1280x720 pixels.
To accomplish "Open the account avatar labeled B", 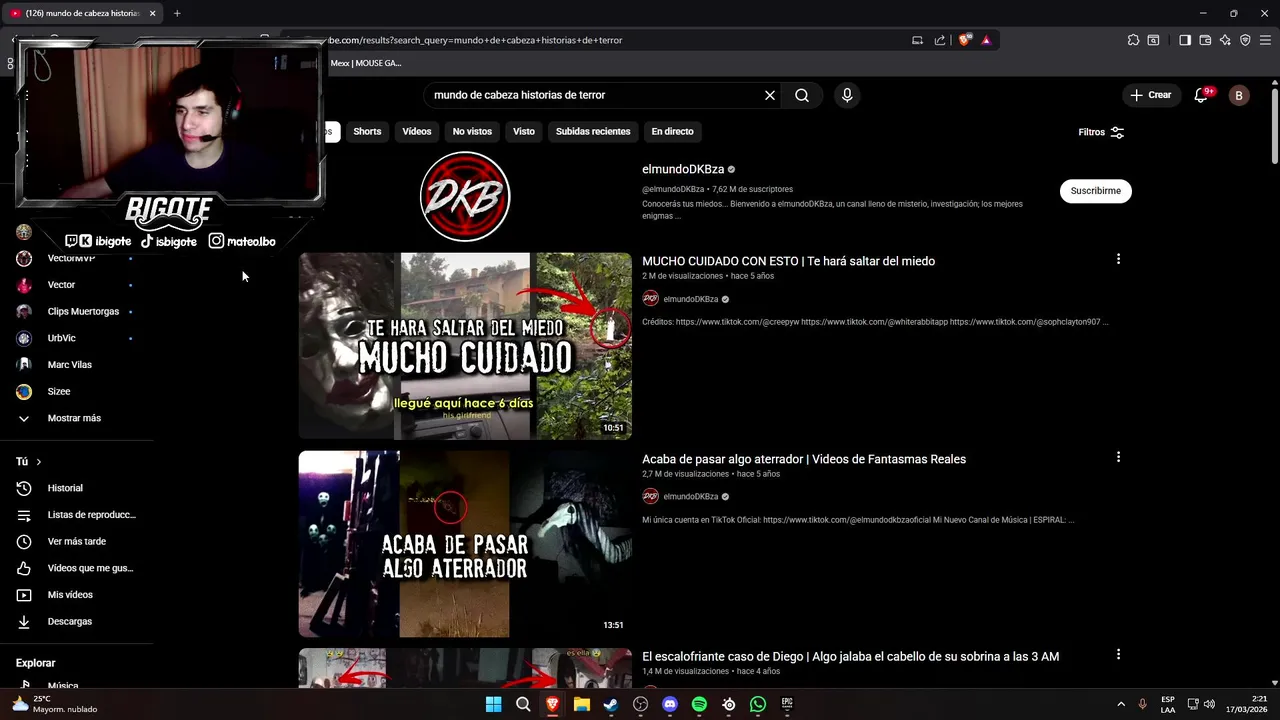I will [1239, 95].
